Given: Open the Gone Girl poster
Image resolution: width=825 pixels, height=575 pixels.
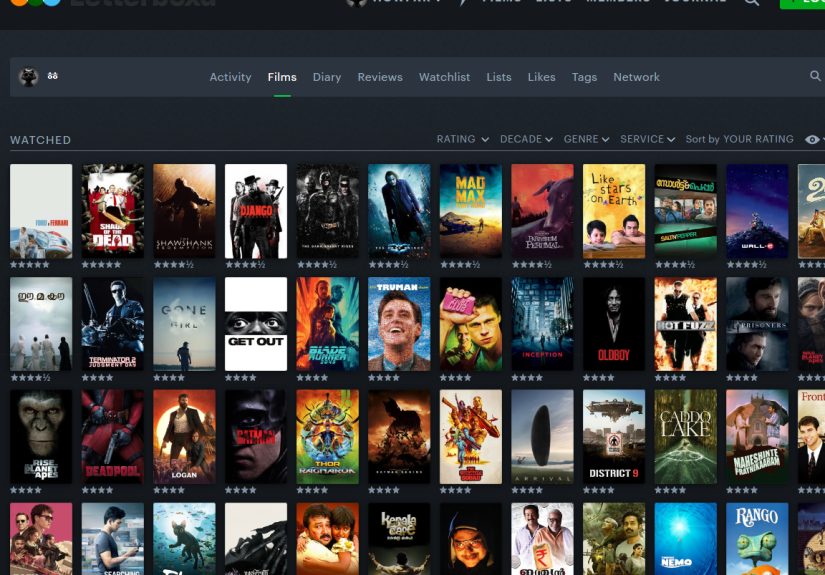Looking at the screenshot, I should tap(184, 324).
